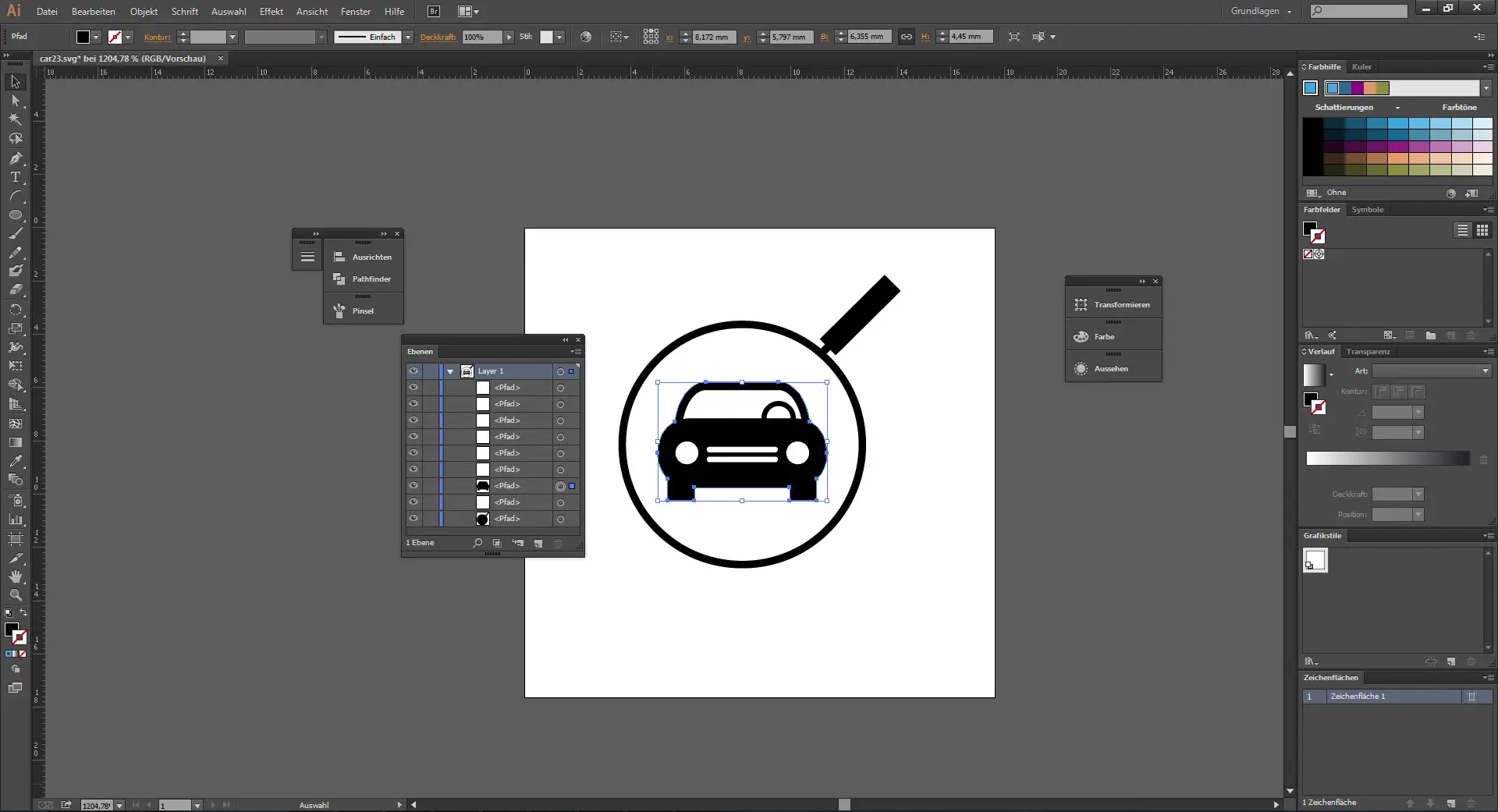This screenshot has width=1498, height=812.
Task: Pick the Hand tool
Action: pos(16,576)
